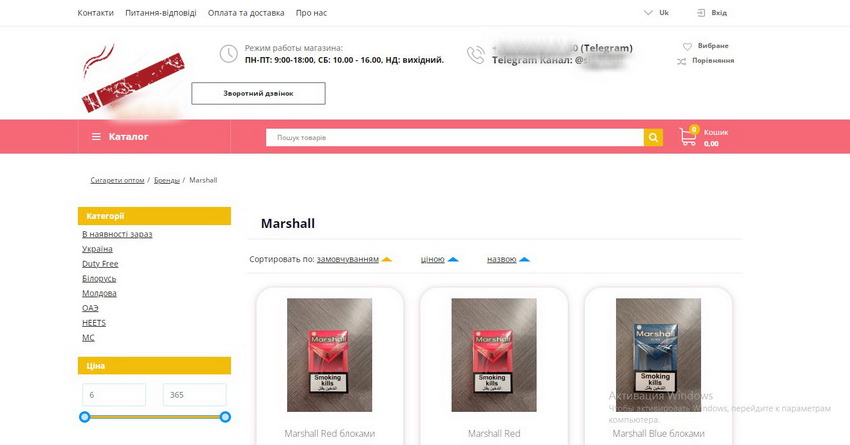This screenshot has width=850, height=445.
Task: Click the login icon beside Вхід
Action: pyautogui.click(x=701, y=12)
